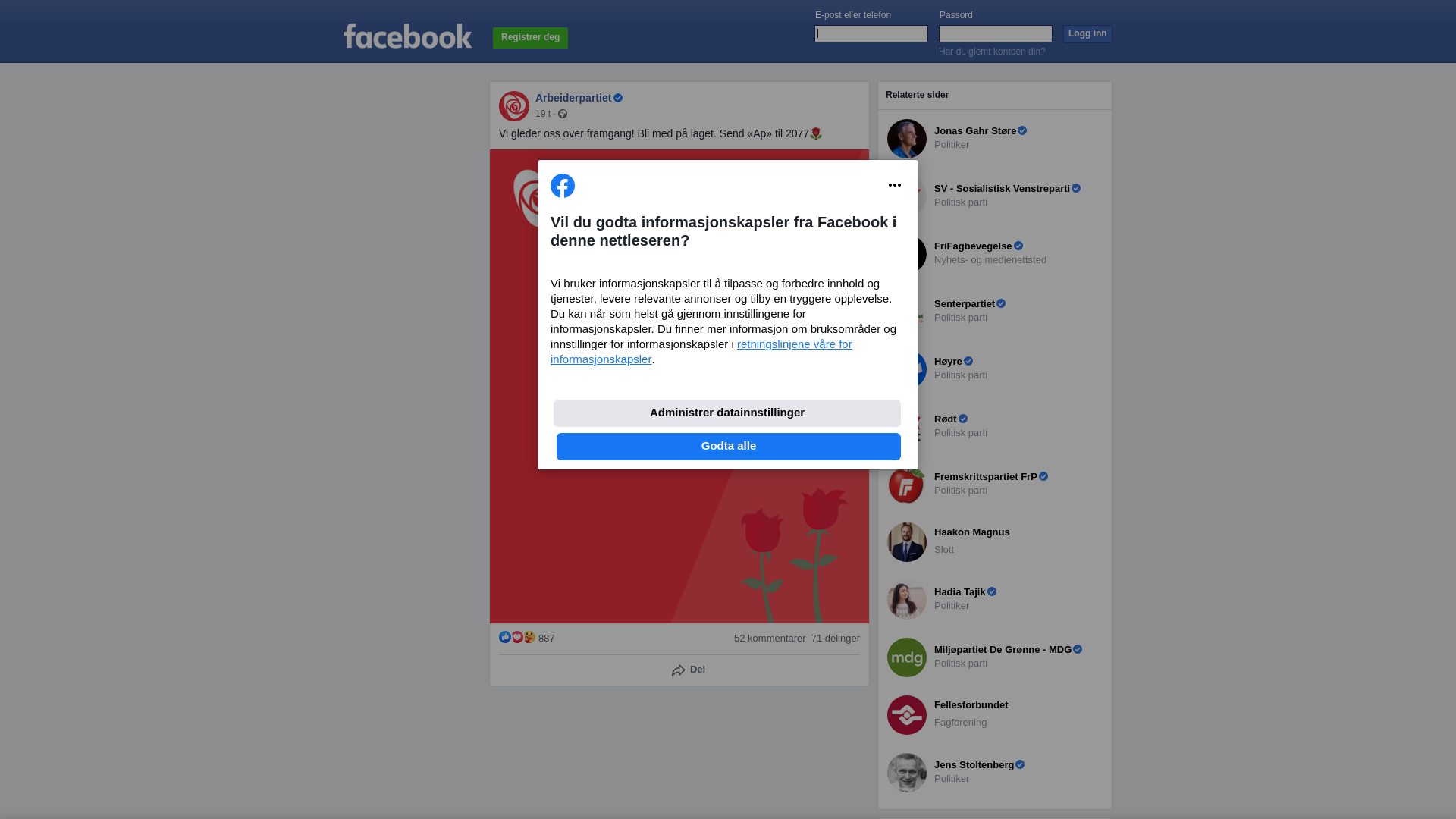Open cookie policy guidelines link
The width and height of the screenshot is (1456, 819).
[x=701, y=352]
